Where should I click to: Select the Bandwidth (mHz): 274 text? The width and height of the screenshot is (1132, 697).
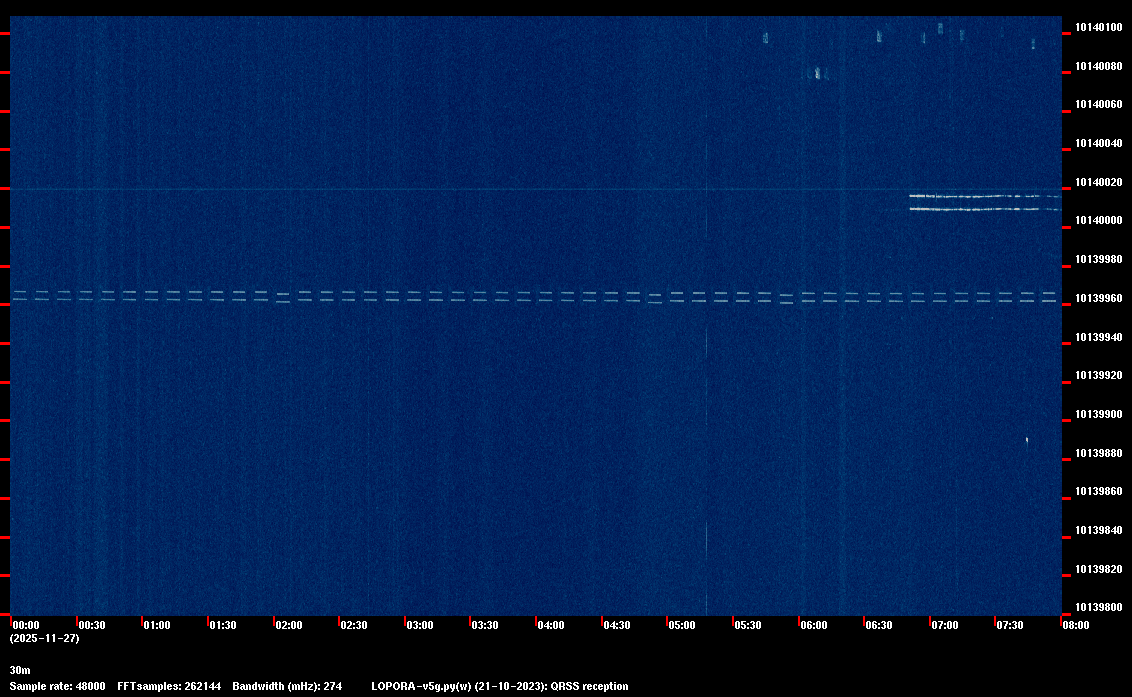click(287, 686)
